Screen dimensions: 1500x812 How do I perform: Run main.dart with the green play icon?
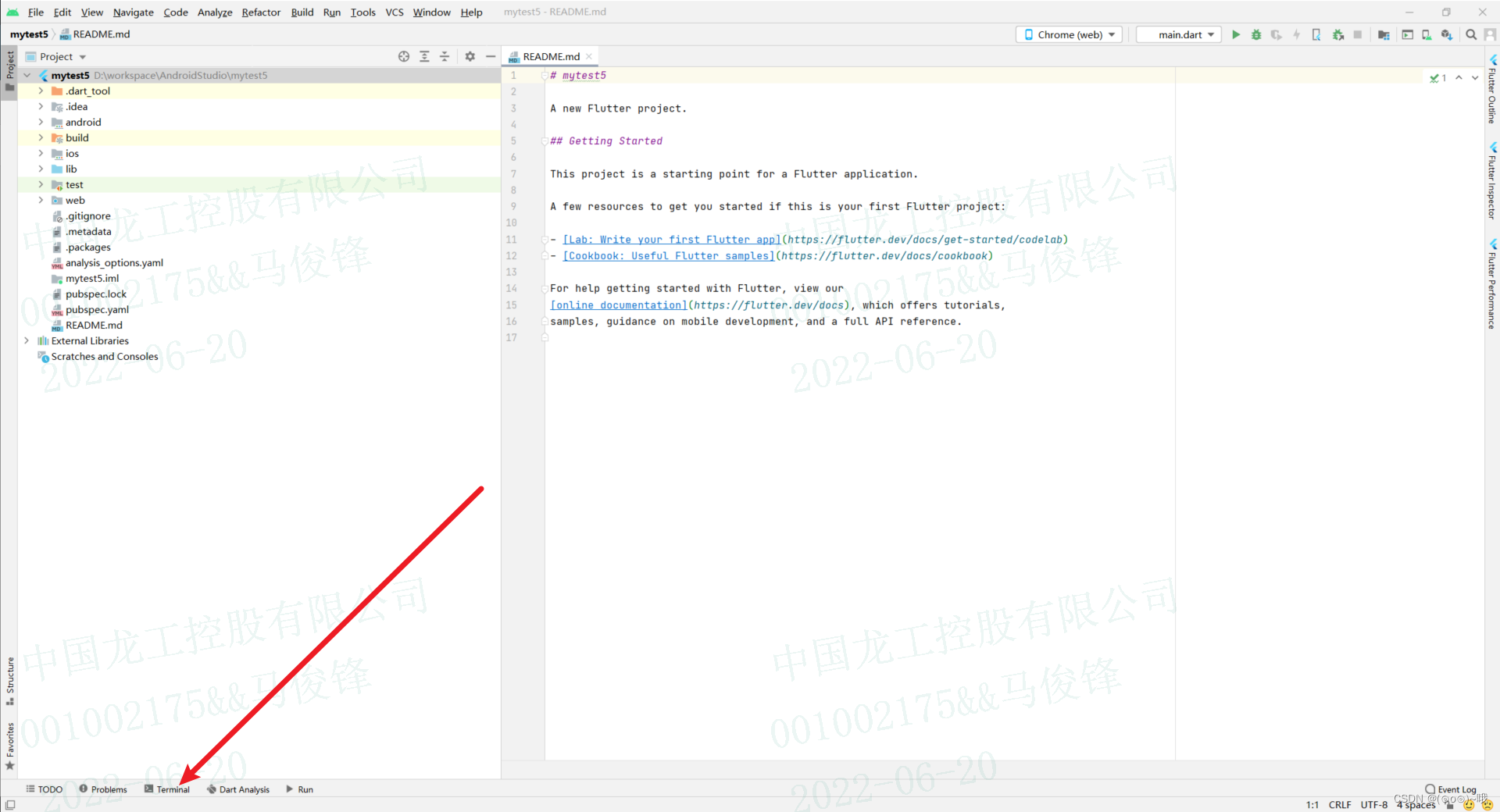coord(1236,34)
